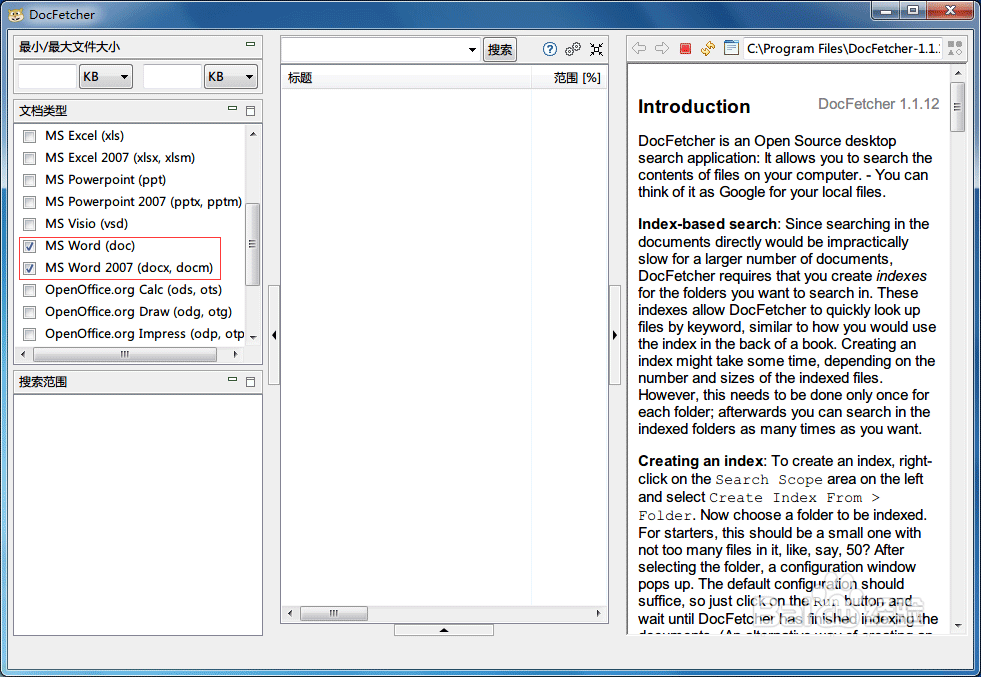Click the minimize-to-tray icon with crossed arrows
This screenshot has width=981, height=677.
click(x=596, y=49)
